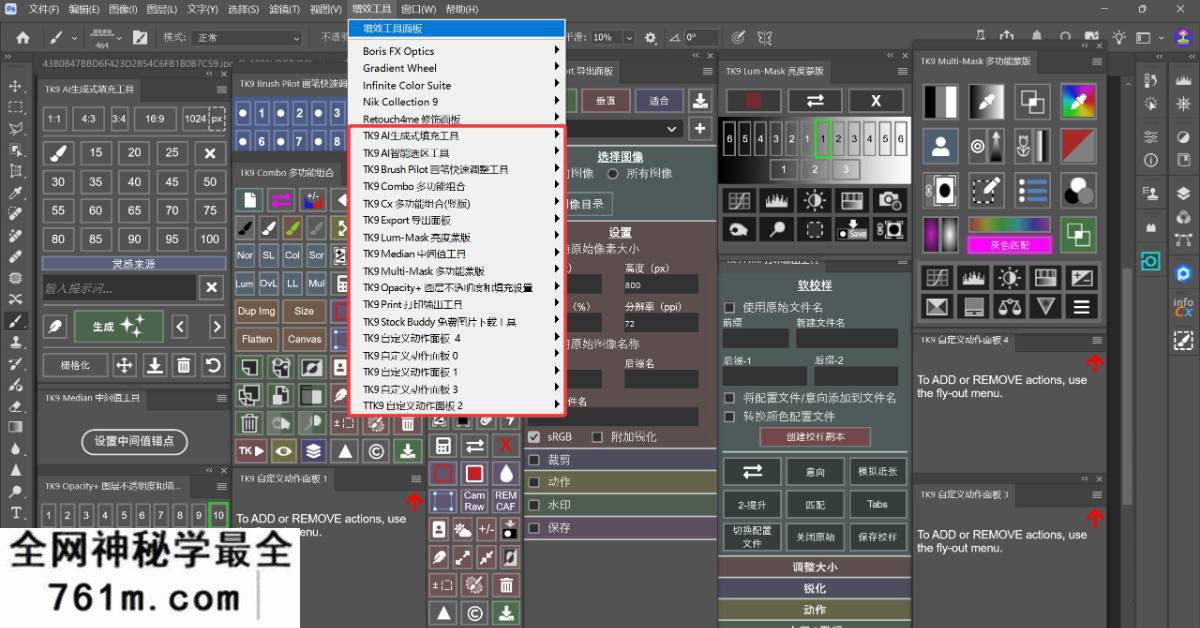Check 使用原始文件名 checkbox
Screen dimensions: 1200x628
pos(730,307)
